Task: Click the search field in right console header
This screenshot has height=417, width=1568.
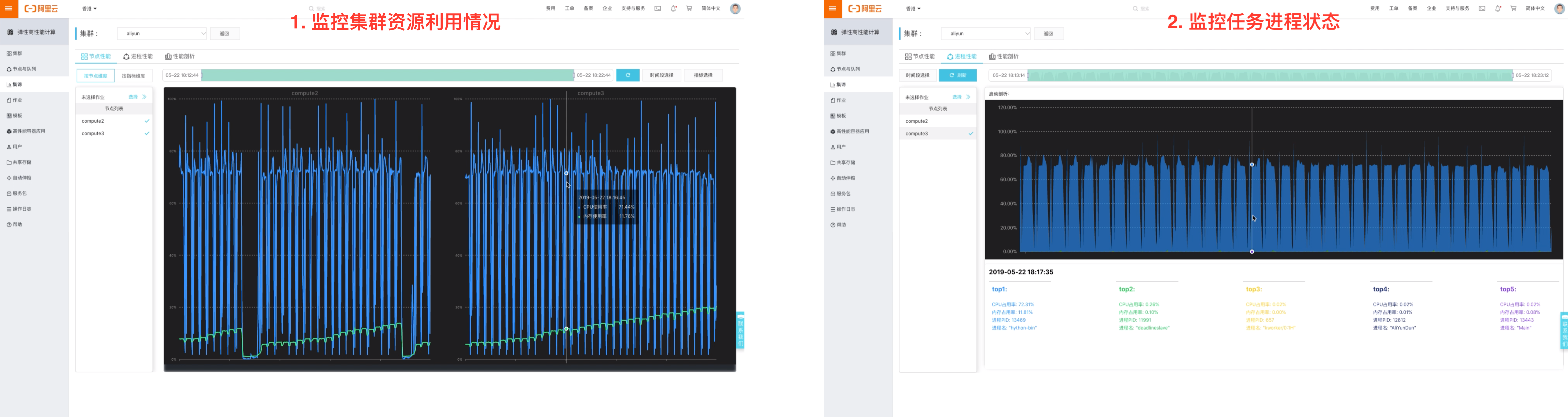Action: (1141, 9)
